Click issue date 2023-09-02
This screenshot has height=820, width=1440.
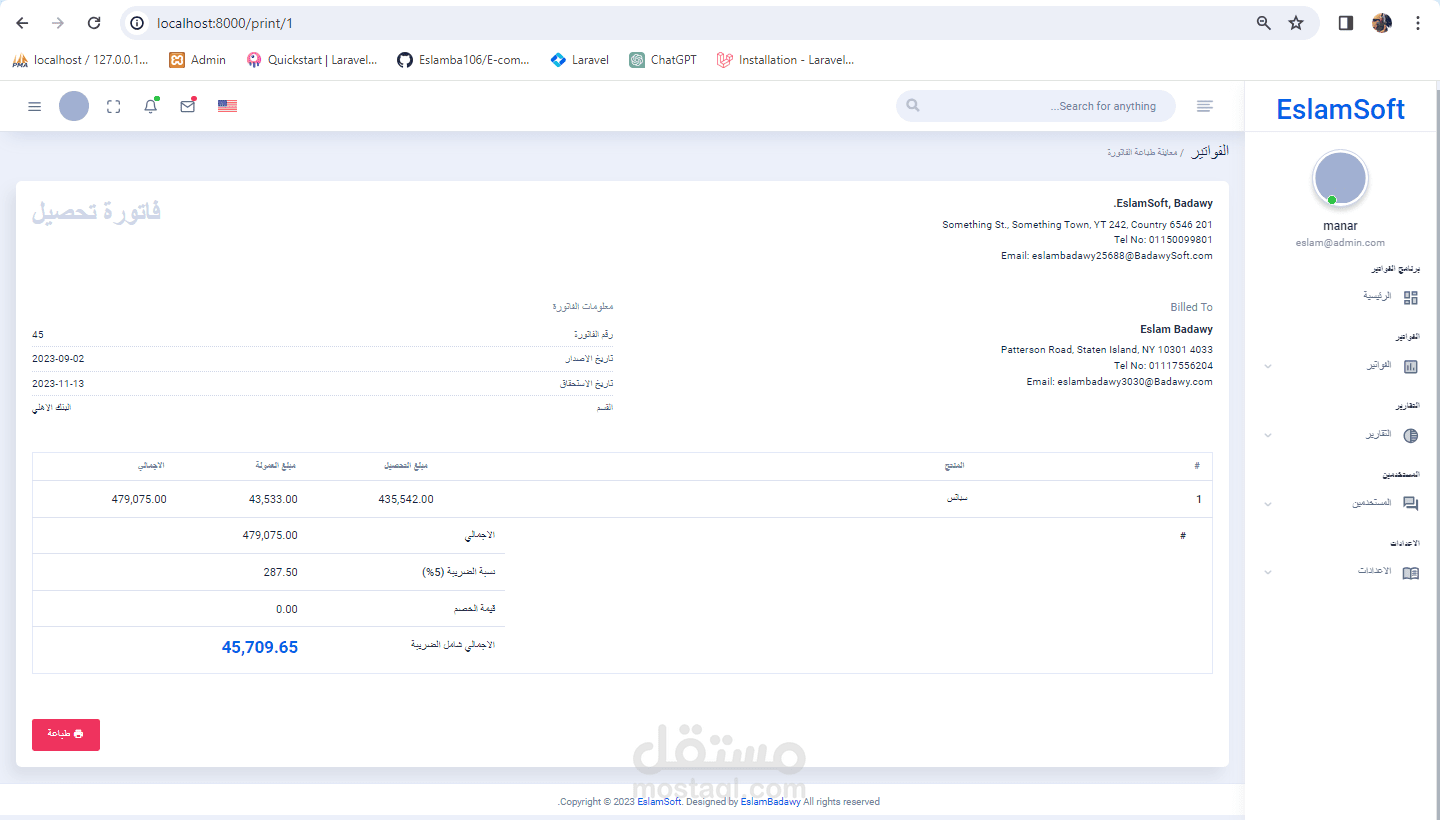(58, 358)
